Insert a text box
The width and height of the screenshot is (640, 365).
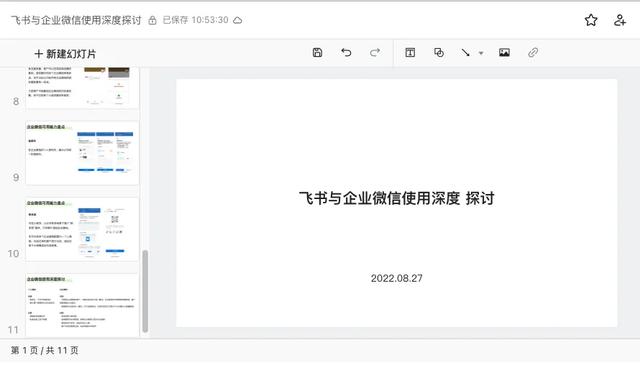tap(410, 53)
